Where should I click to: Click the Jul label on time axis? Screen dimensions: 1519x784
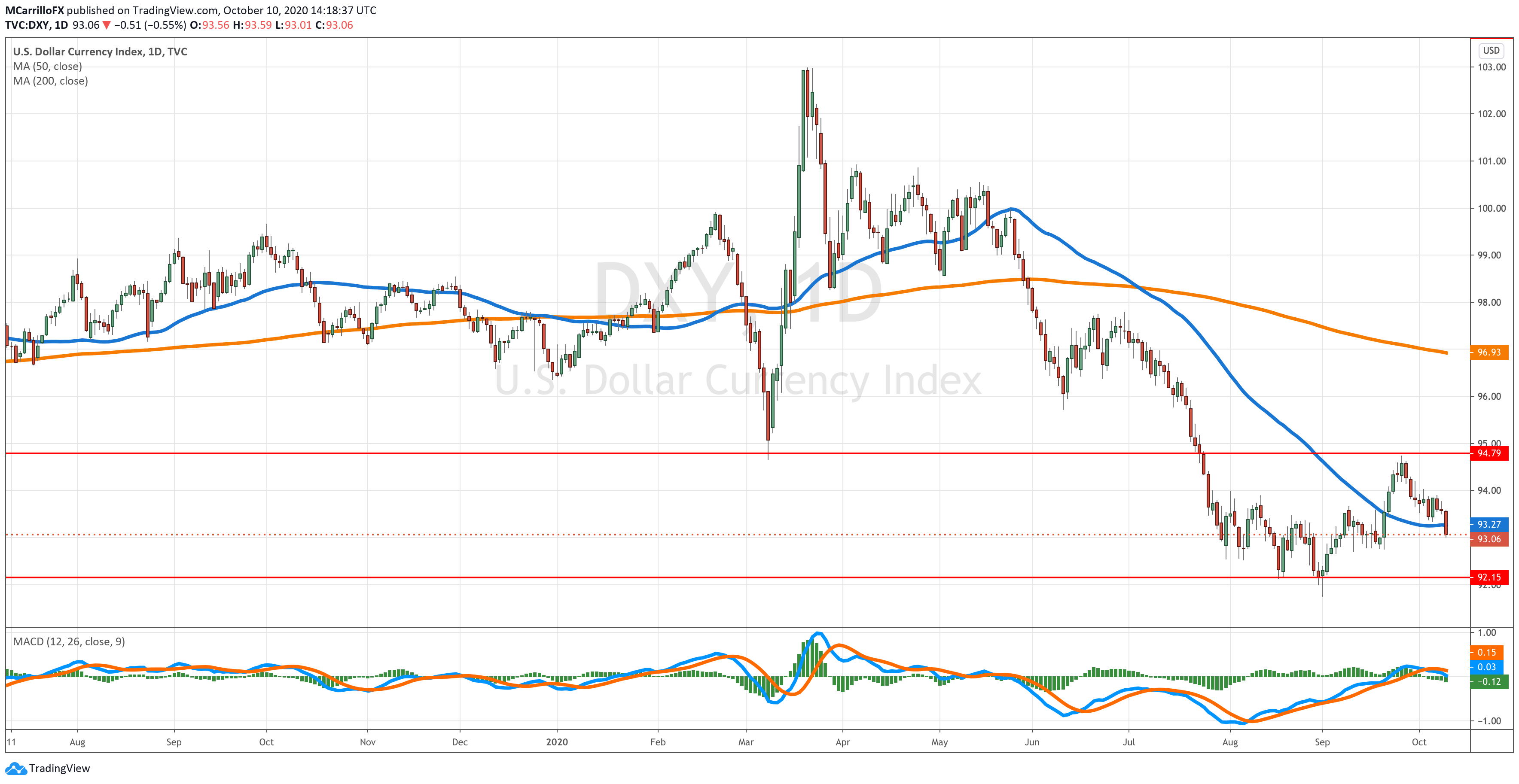1129,741
